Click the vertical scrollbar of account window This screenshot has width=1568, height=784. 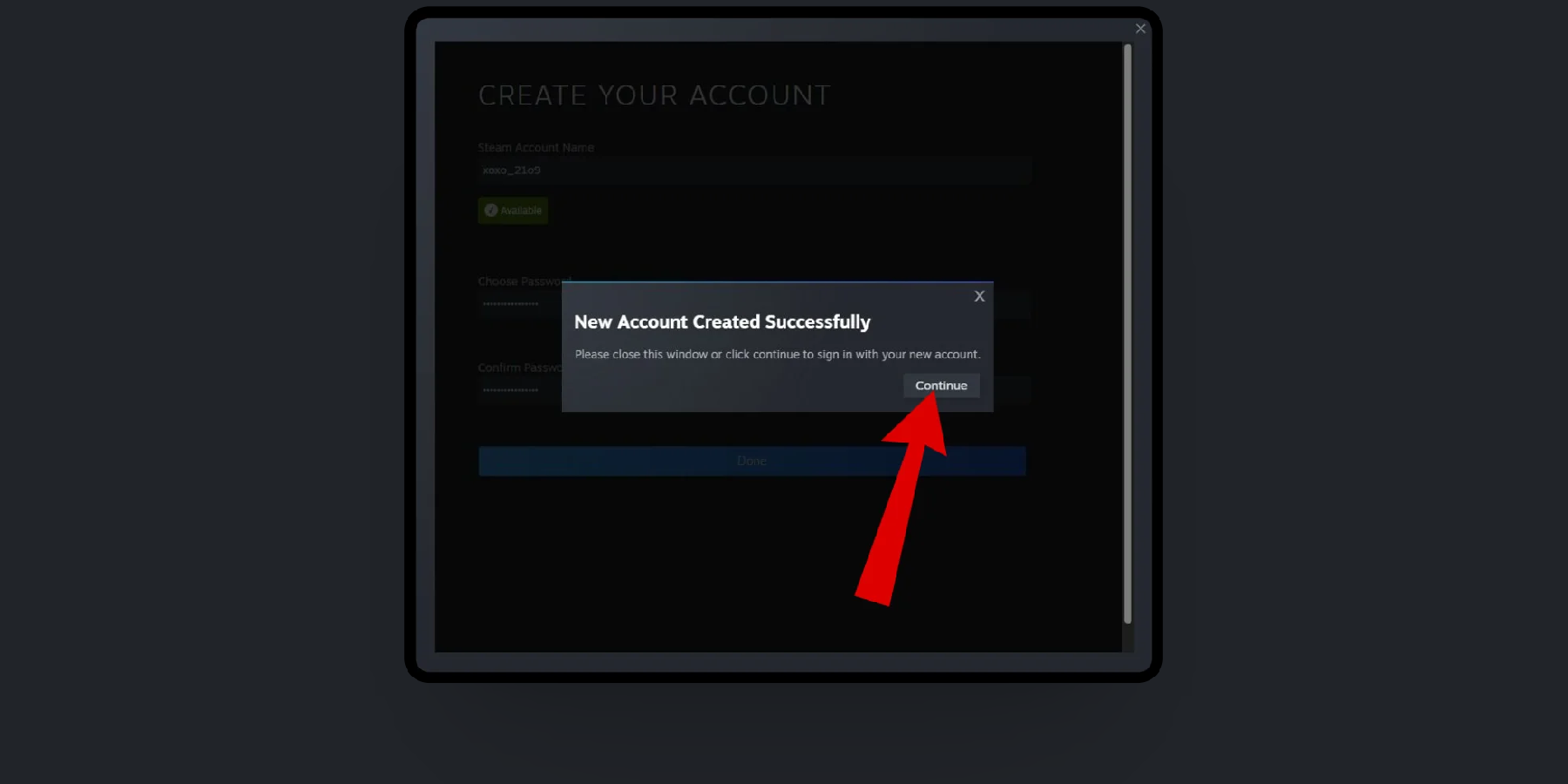point(1127,334)
